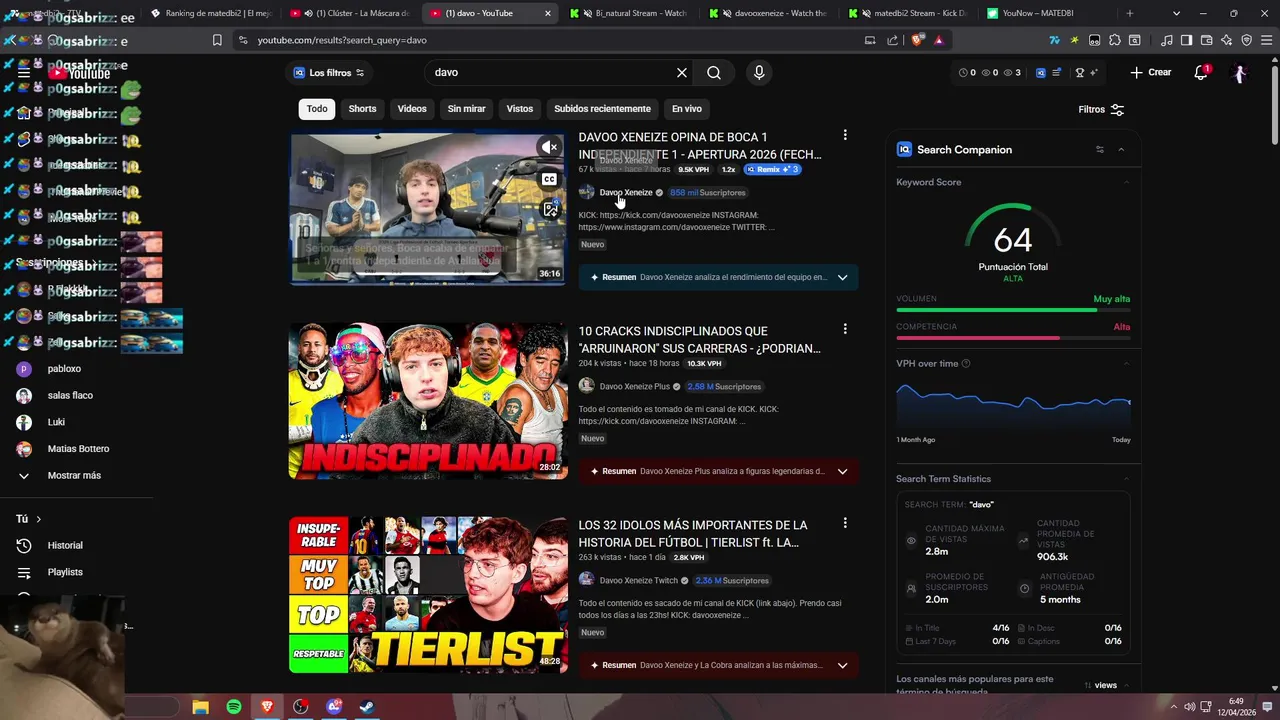The height and width of the screenshot is (720, 1280).
Task: Select the Sin mirar filter chip
Action: [467, 109]
